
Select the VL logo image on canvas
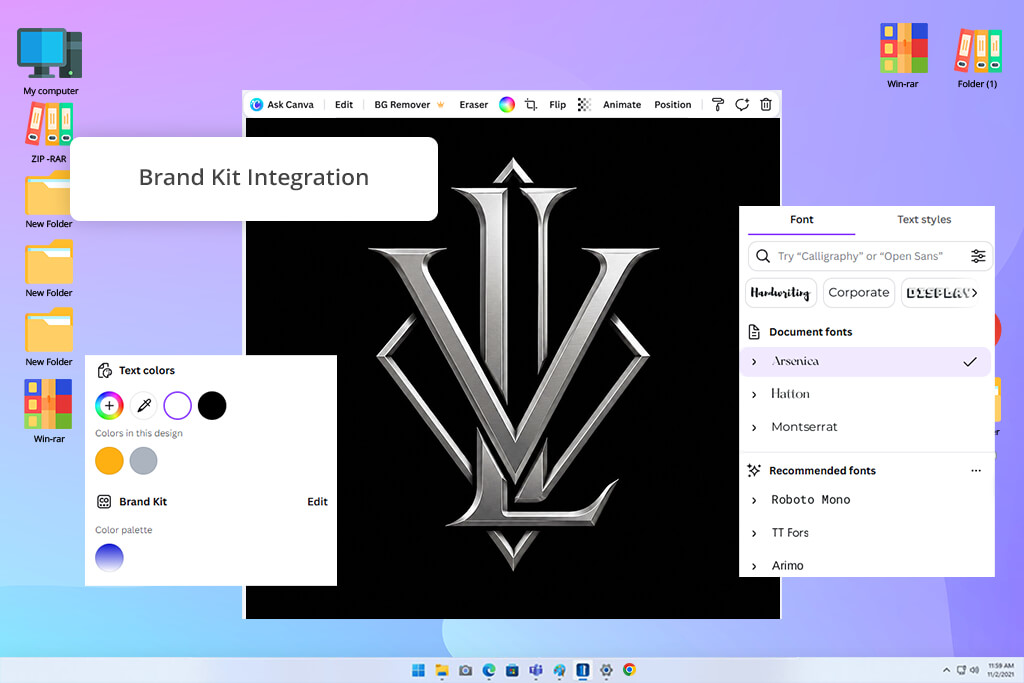(513, 364)
